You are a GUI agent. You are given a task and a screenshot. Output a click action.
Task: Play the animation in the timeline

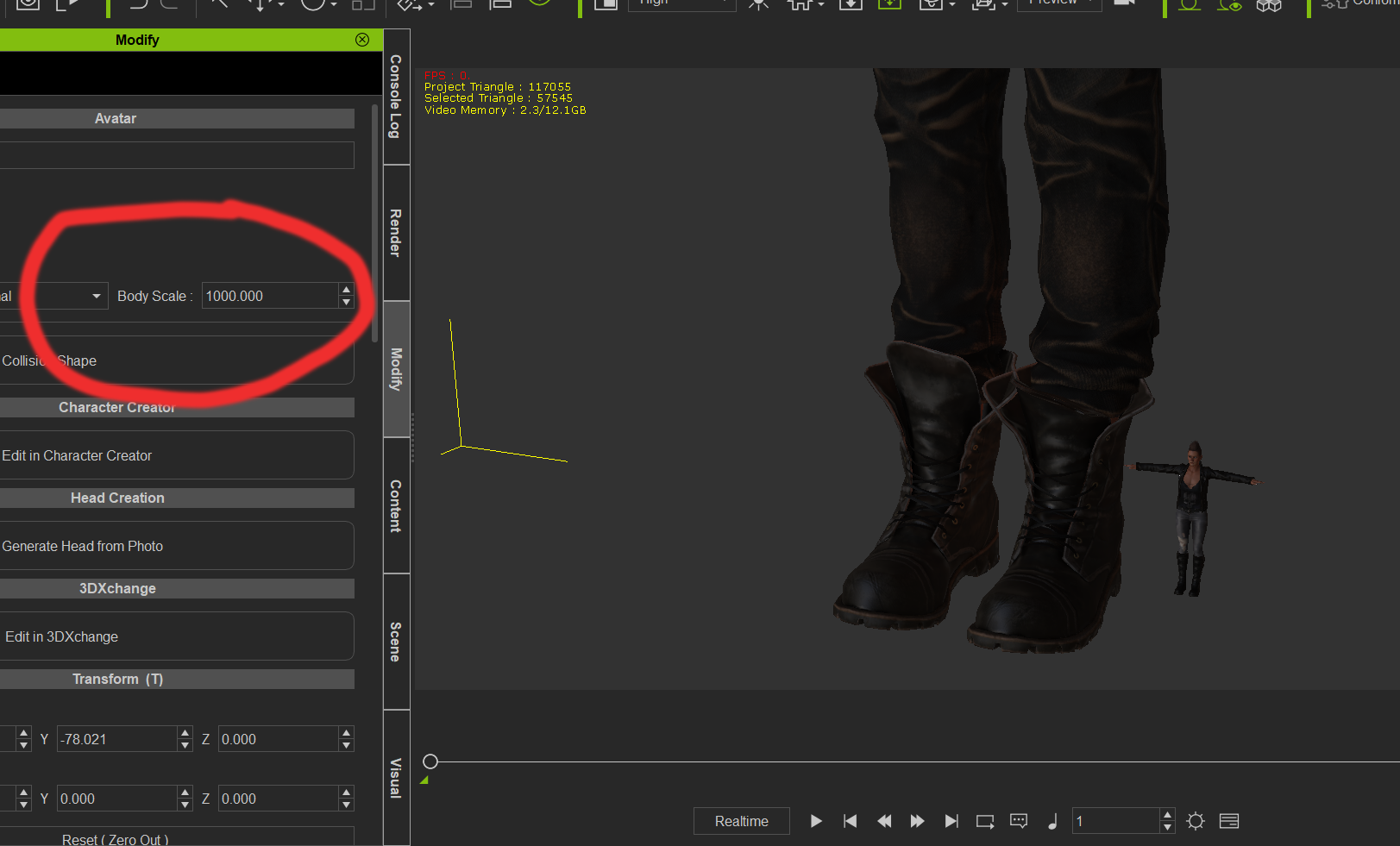(x=816, y=821)
